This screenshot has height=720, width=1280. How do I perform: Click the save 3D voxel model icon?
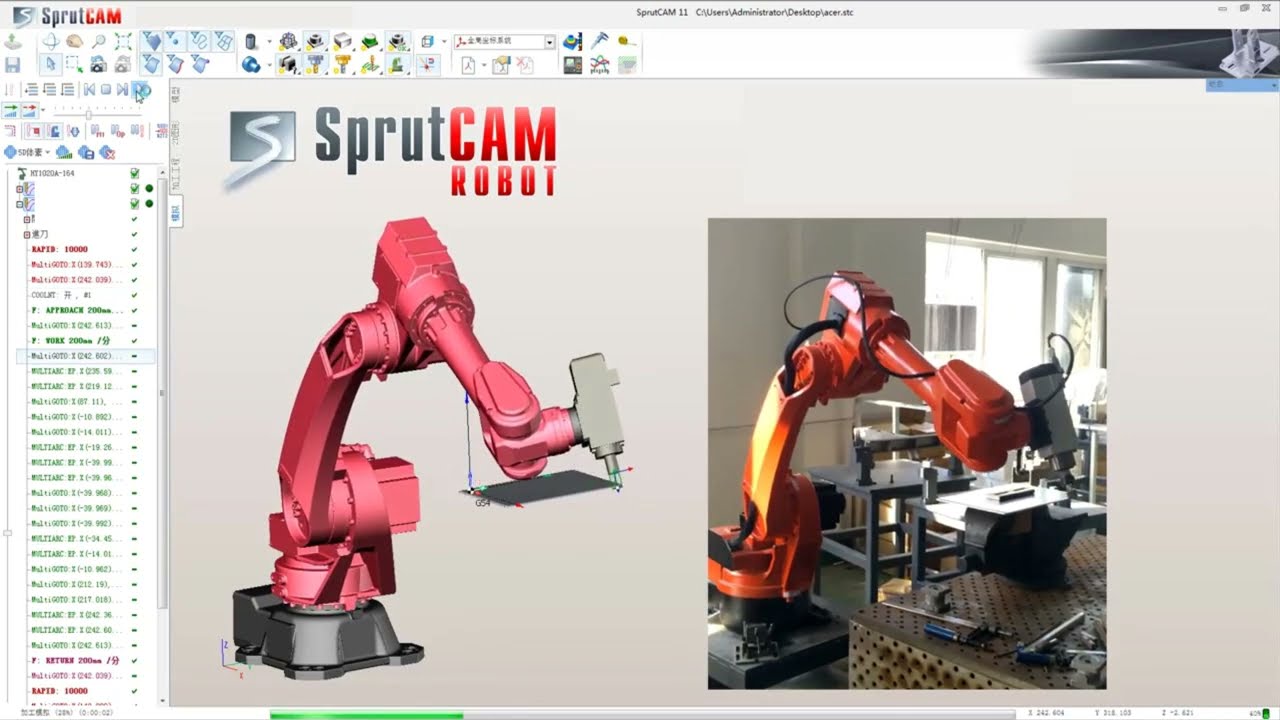tap(86, 152)
